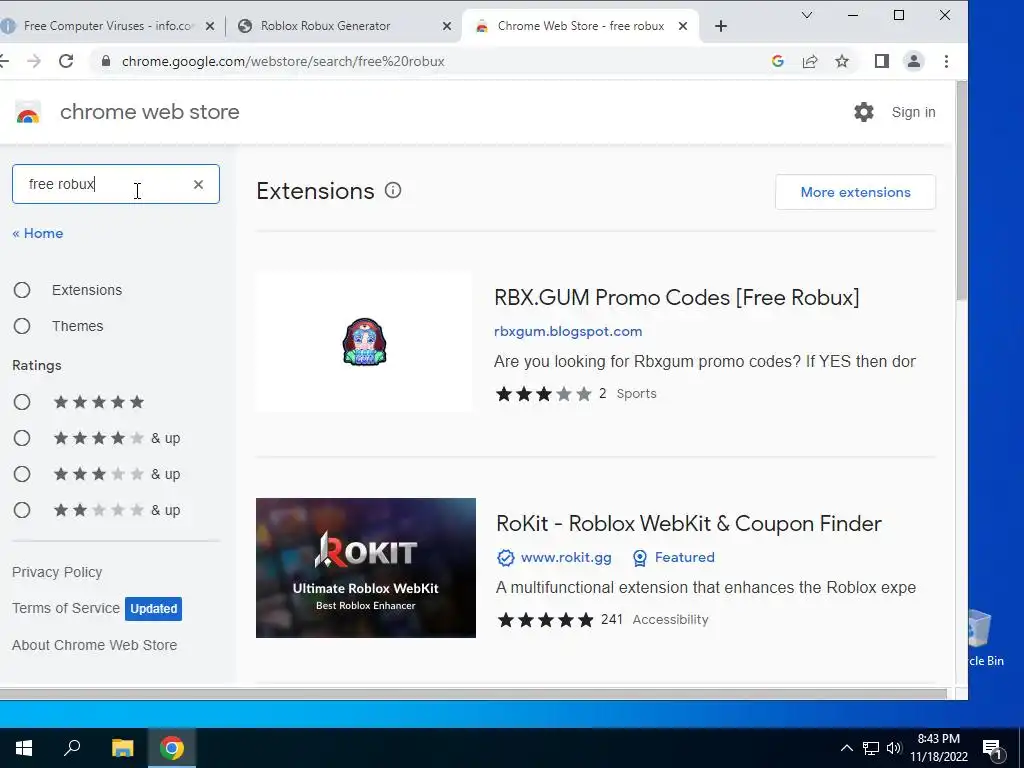Close the Roblox Robux Generator tab

pos(447,26)
